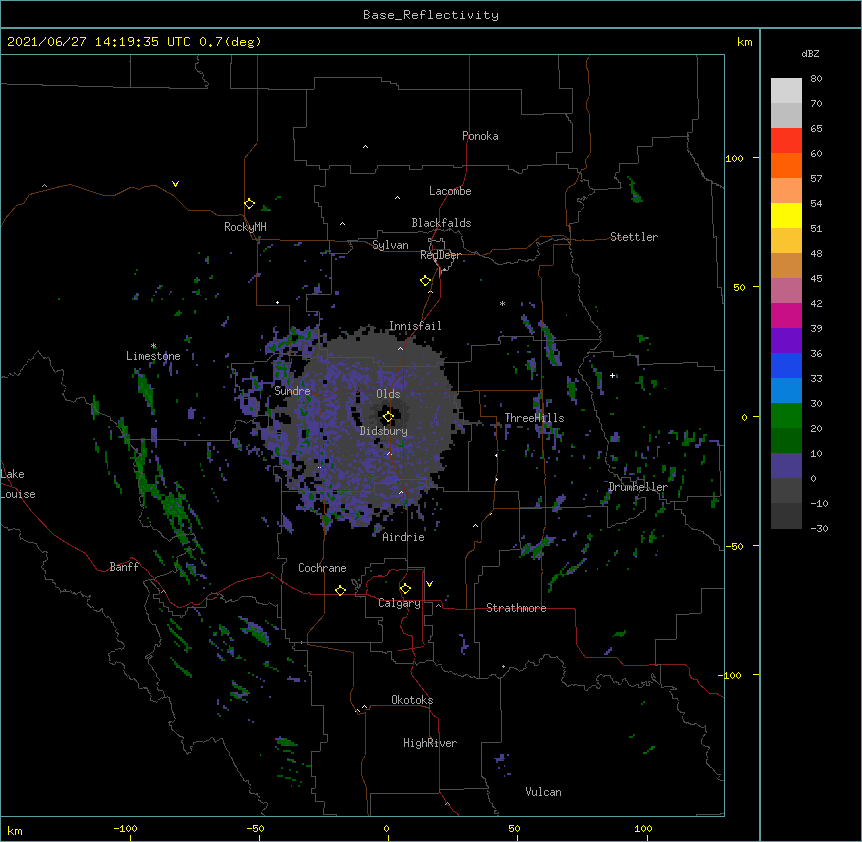The height and width of the screenshot is (842, 862).
Task: Pick the bright green 20-30 dBZ legend swatch
Action: 786,416
